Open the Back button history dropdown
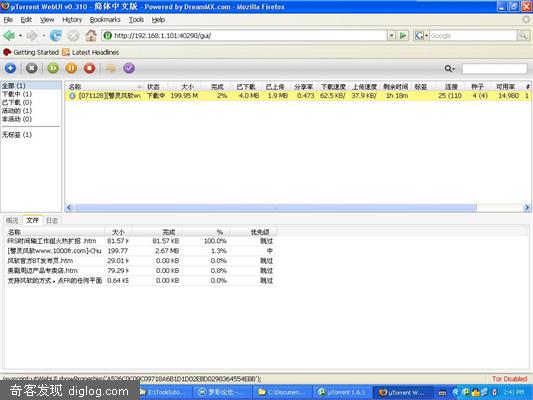 pyautogui.click(x=20, y=35)
